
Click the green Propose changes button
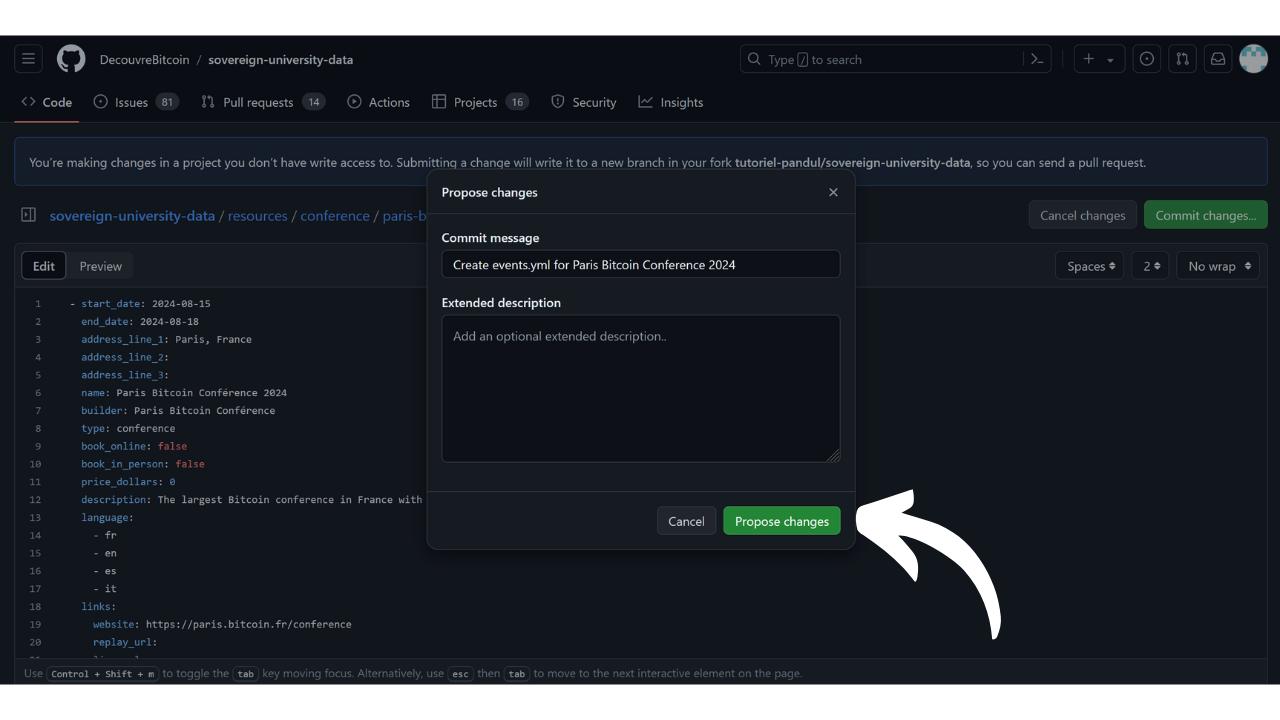click(782, 521)
